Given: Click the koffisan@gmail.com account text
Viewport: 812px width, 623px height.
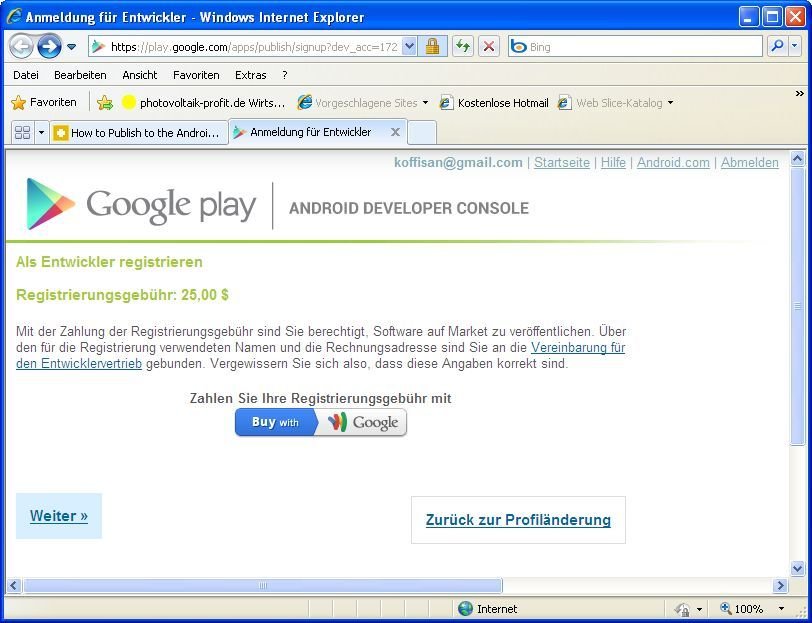Looking at the screenshot, I should pyautogui.click(x=458, y=163).
